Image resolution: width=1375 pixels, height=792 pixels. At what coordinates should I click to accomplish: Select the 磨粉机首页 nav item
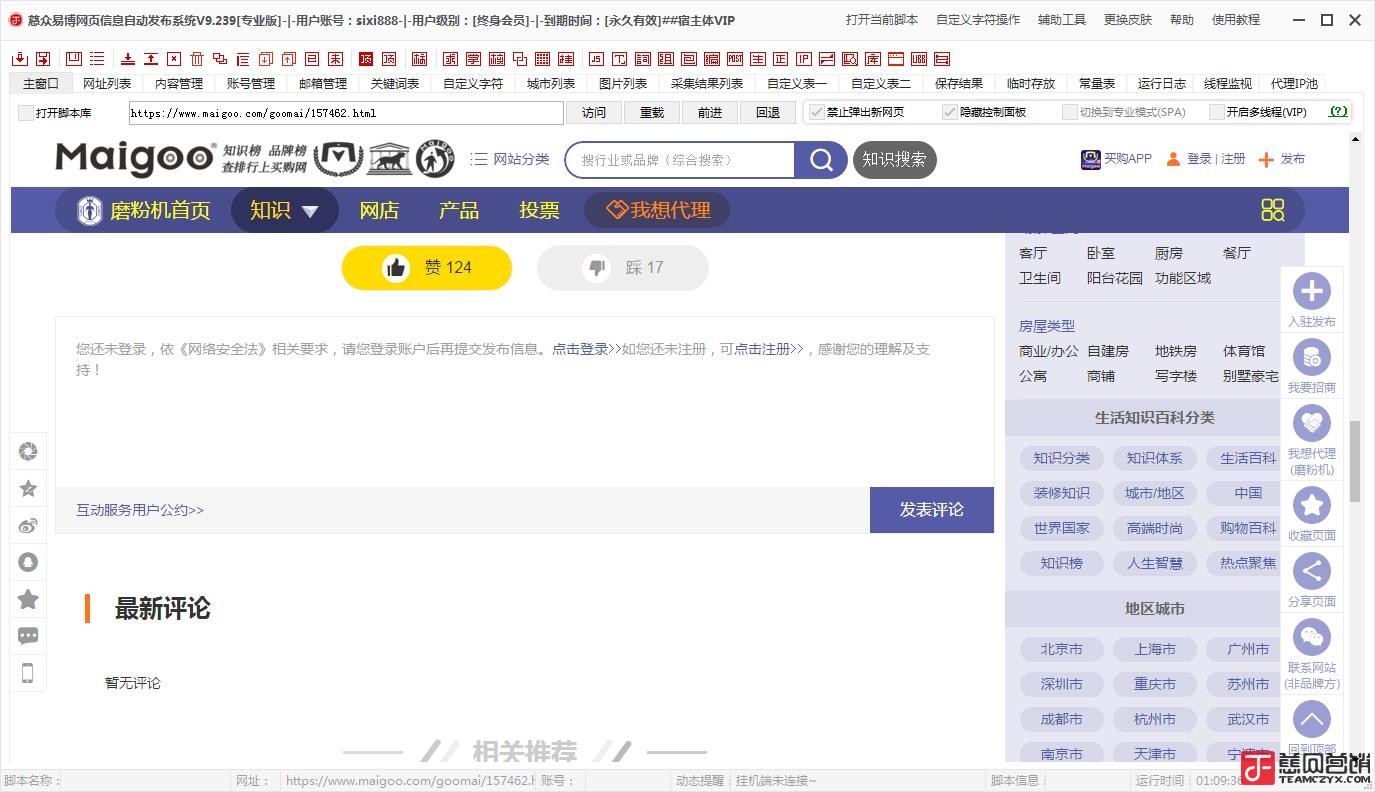point(143,210)
